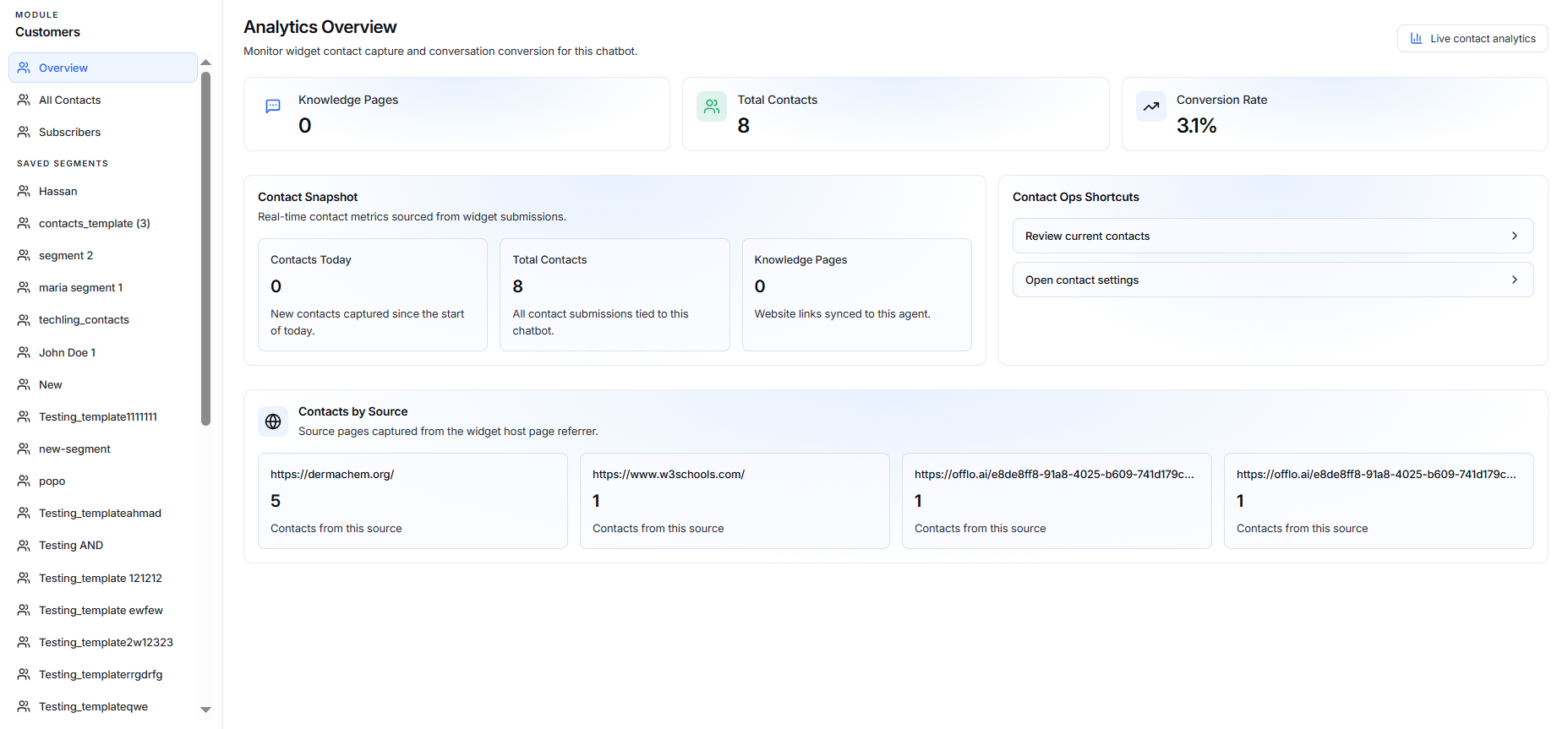1568x729 pixels.
Task: Click the Analytics Overview heading
Action: coord(320,27)
